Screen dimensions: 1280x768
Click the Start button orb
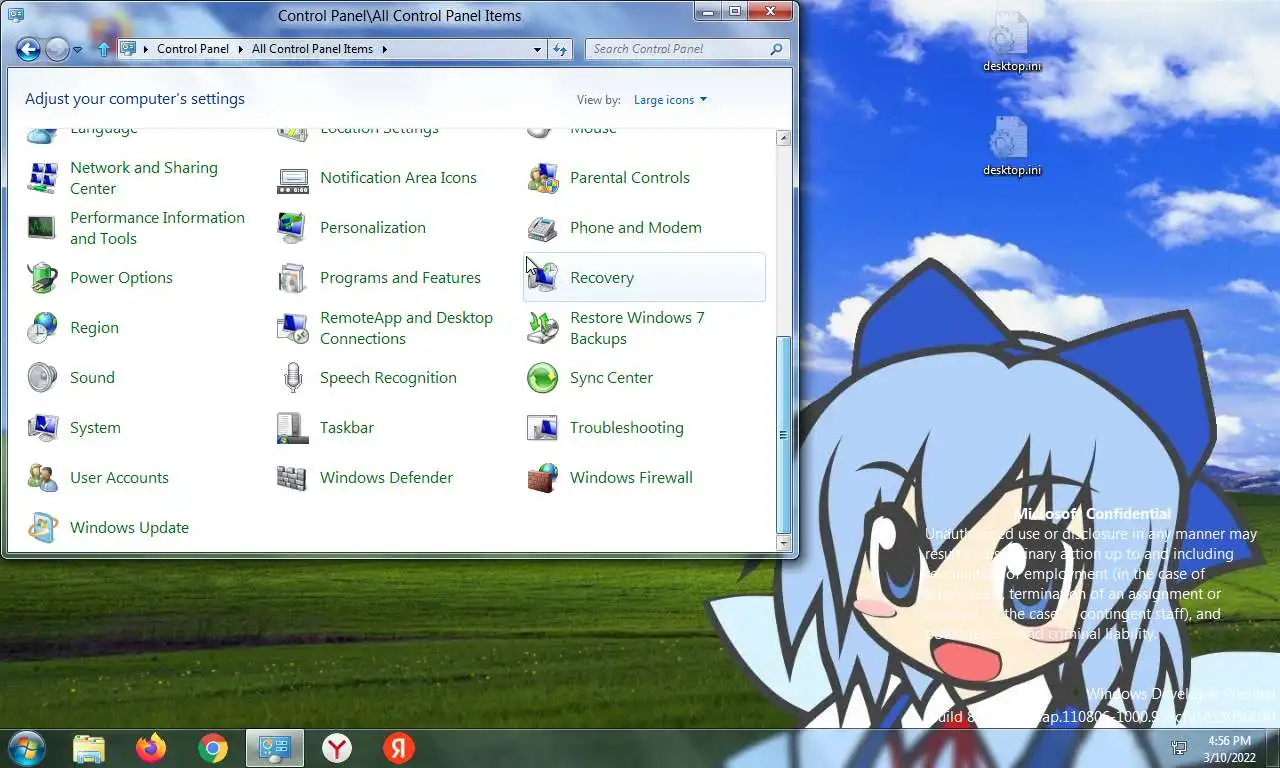pos(26,748)
